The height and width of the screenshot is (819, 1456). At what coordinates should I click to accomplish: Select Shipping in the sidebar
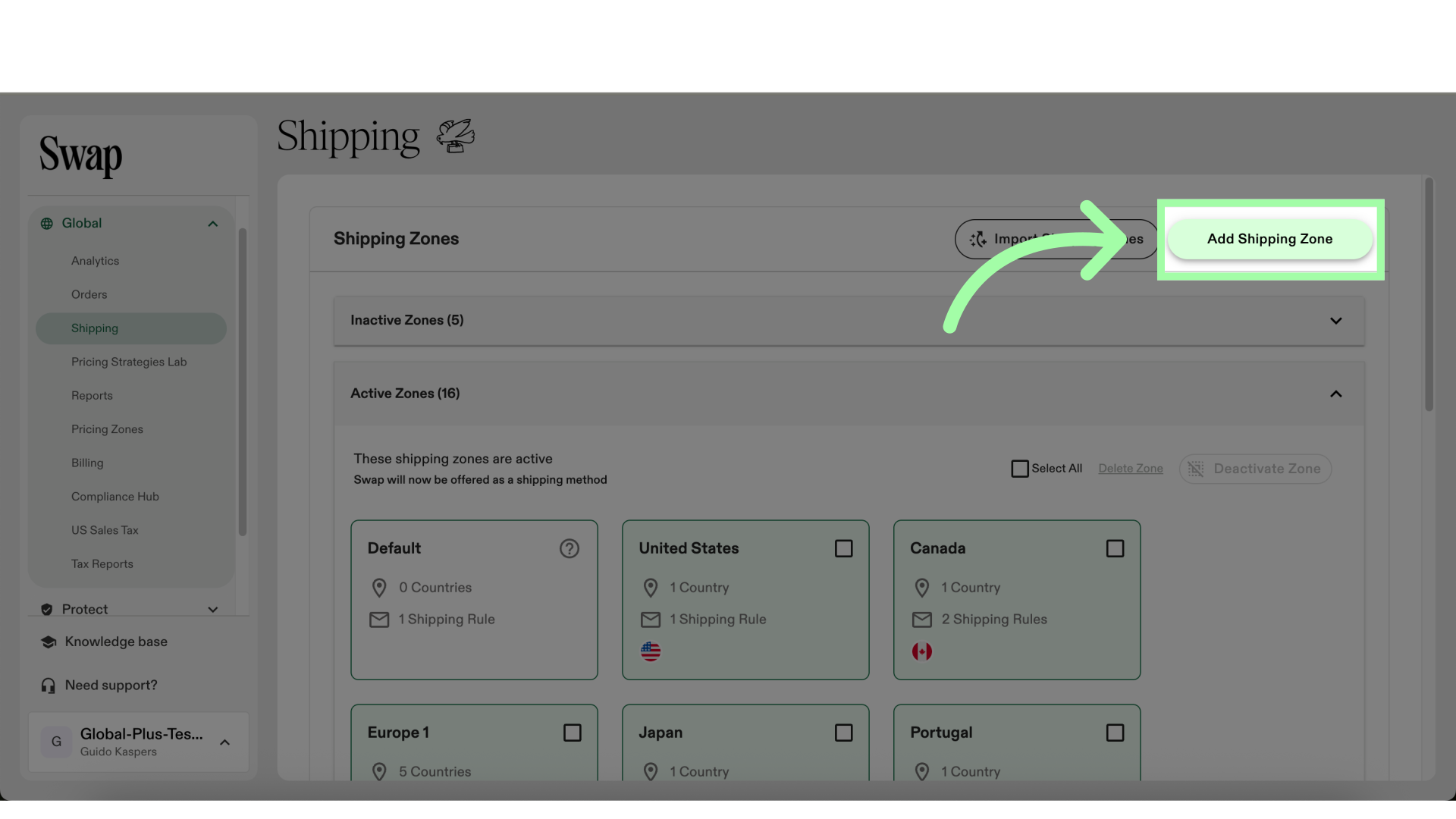point(131,328)
